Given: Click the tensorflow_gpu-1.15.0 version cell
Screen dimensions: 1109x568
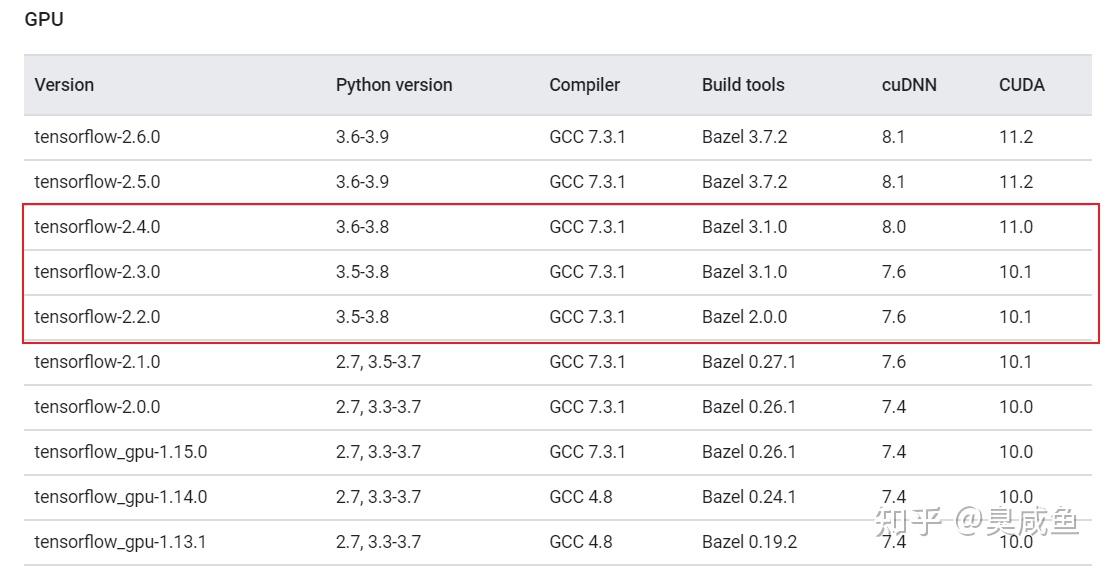Looking at the screenshot, I should (x=120, y=452).
